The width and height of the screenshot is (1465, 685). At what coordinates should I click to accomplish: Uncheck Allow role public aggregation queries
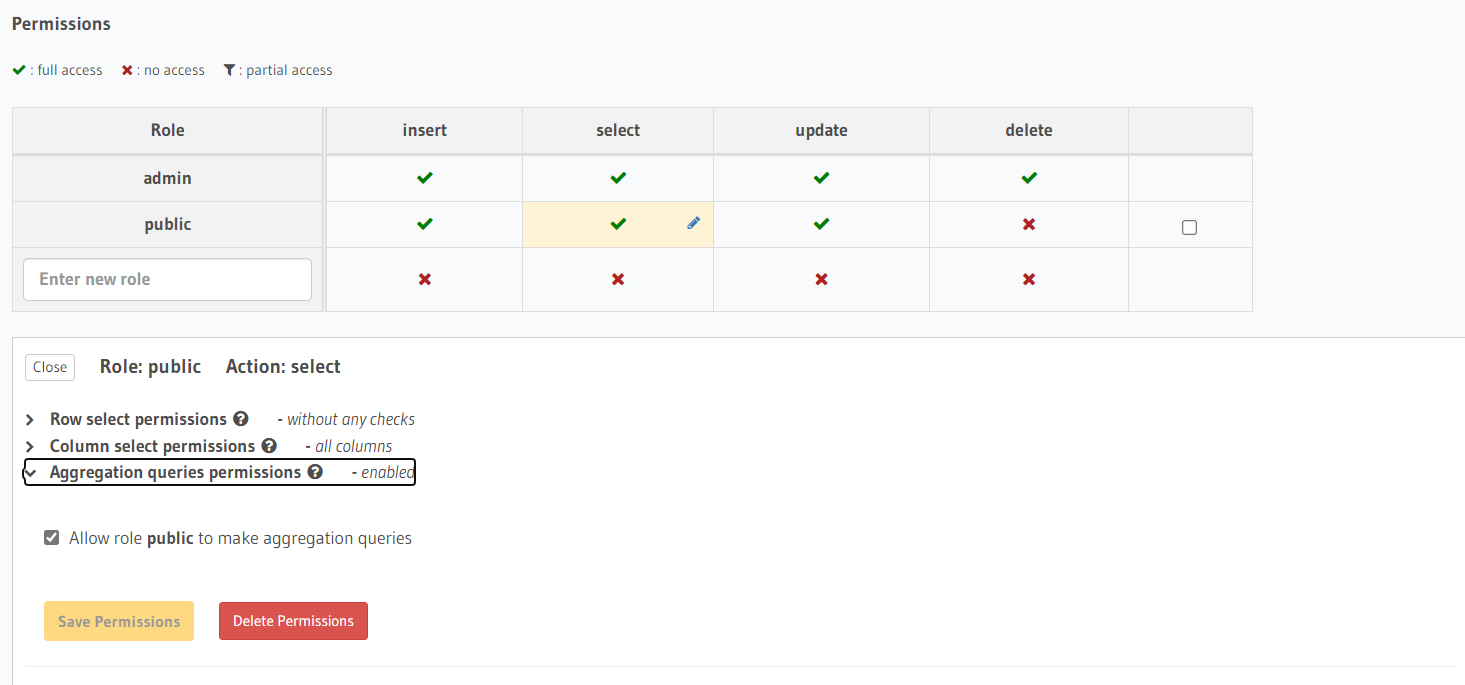pos(52,538)
